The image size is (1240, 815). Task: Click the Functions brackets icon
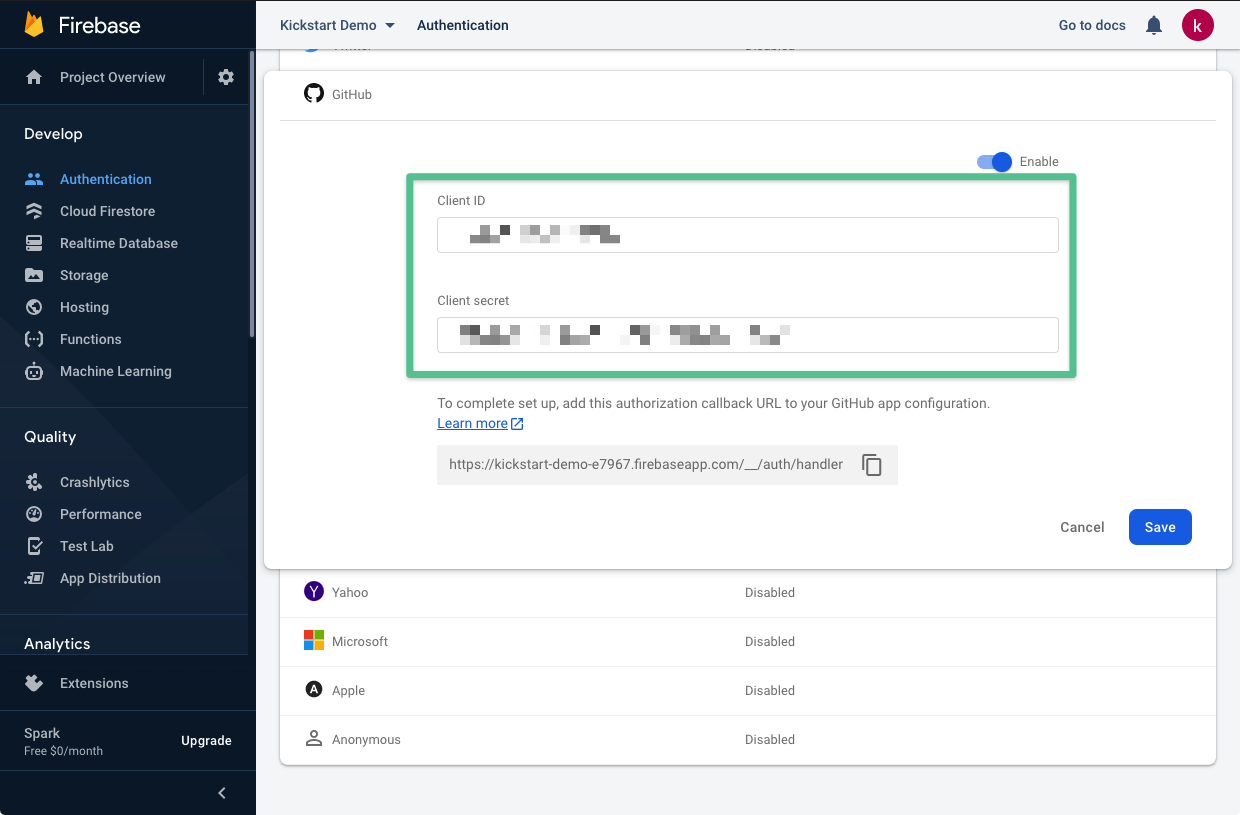click(x=34, y=339)
